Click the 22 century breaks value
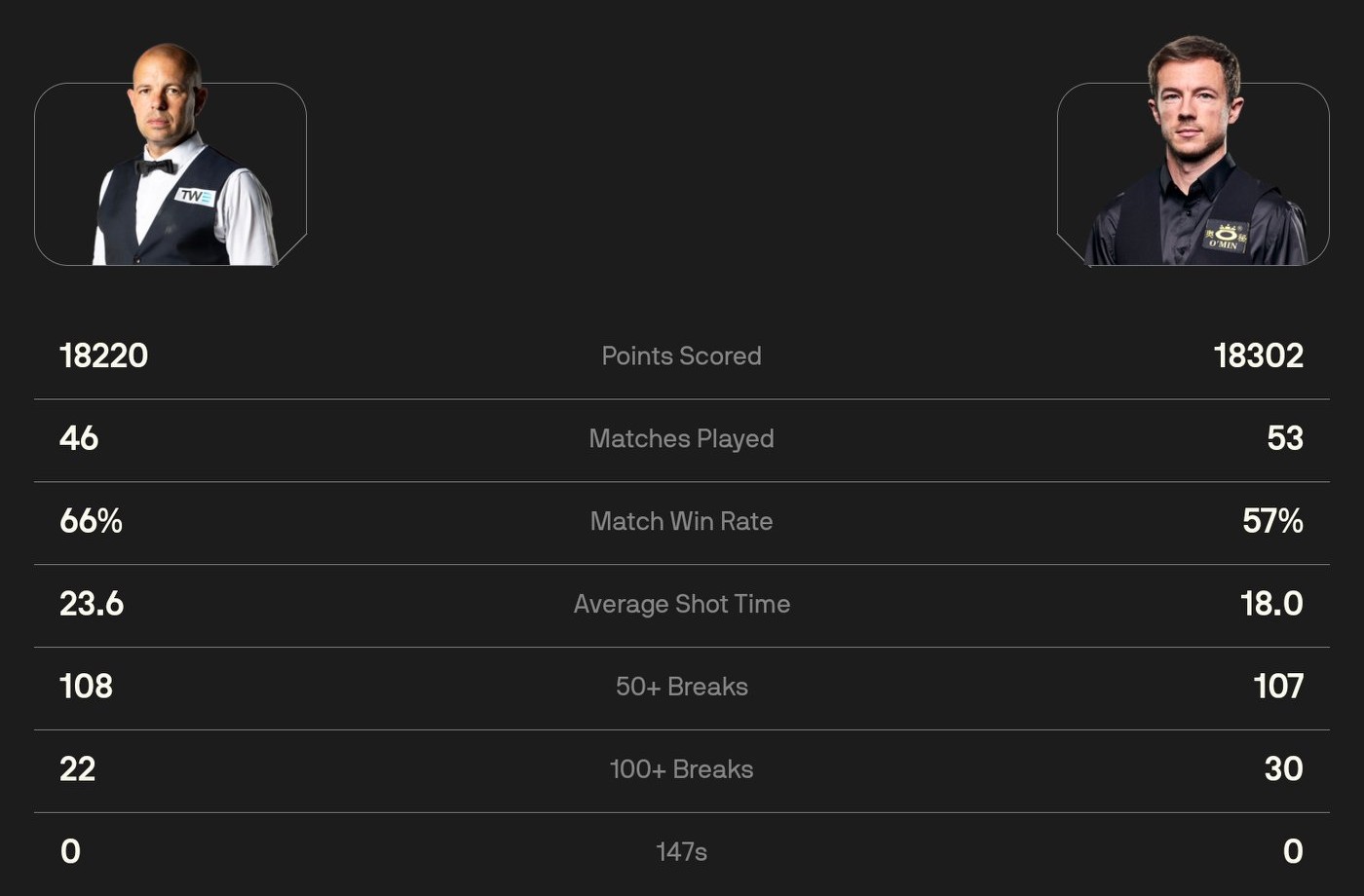Screen dimensions: 1364x896 77,770
